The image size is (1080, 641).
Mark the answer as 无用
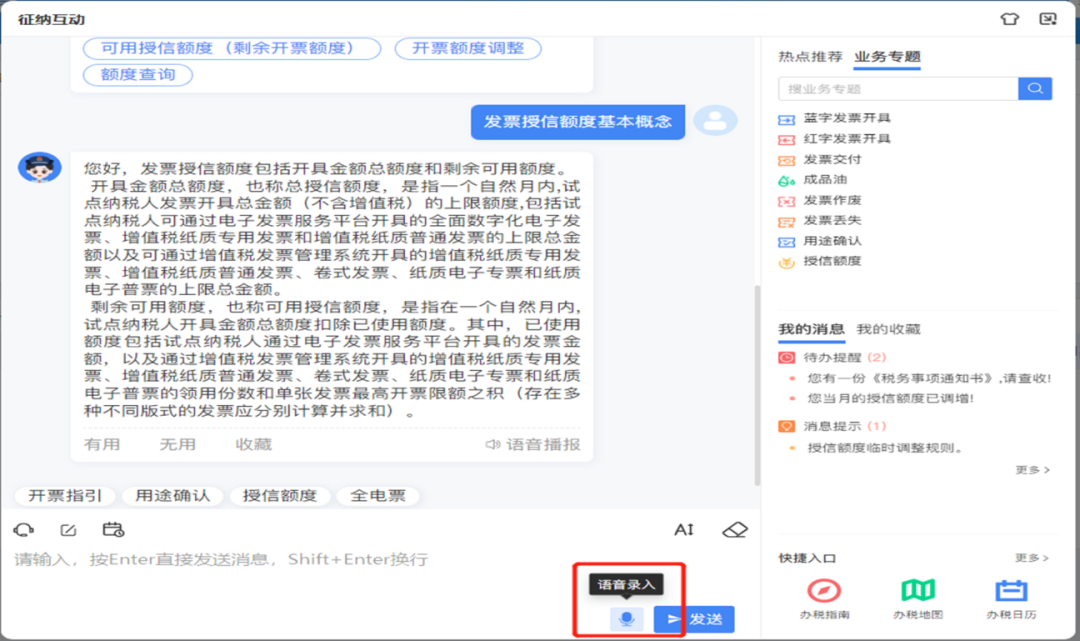coord(178,445)
